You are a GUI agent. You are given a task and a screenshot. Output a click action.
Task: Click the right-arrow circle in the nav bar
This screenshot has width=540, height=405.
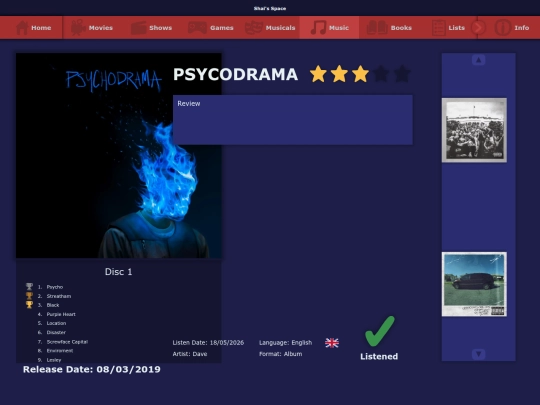click(x=478, y=28)
